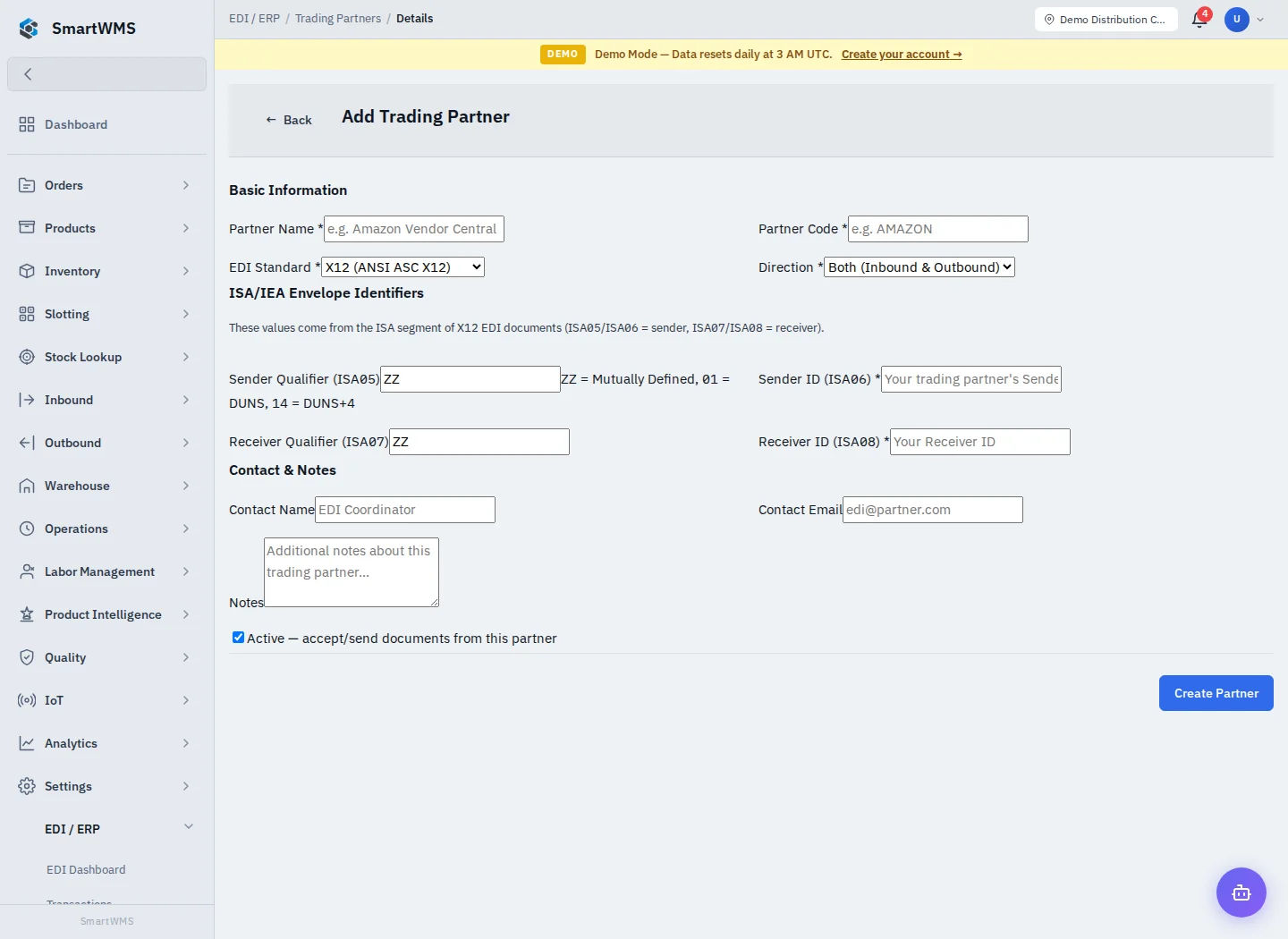1288x939 pixels.
Task: Click the Analytics chart icon
Action: (27, 743)
